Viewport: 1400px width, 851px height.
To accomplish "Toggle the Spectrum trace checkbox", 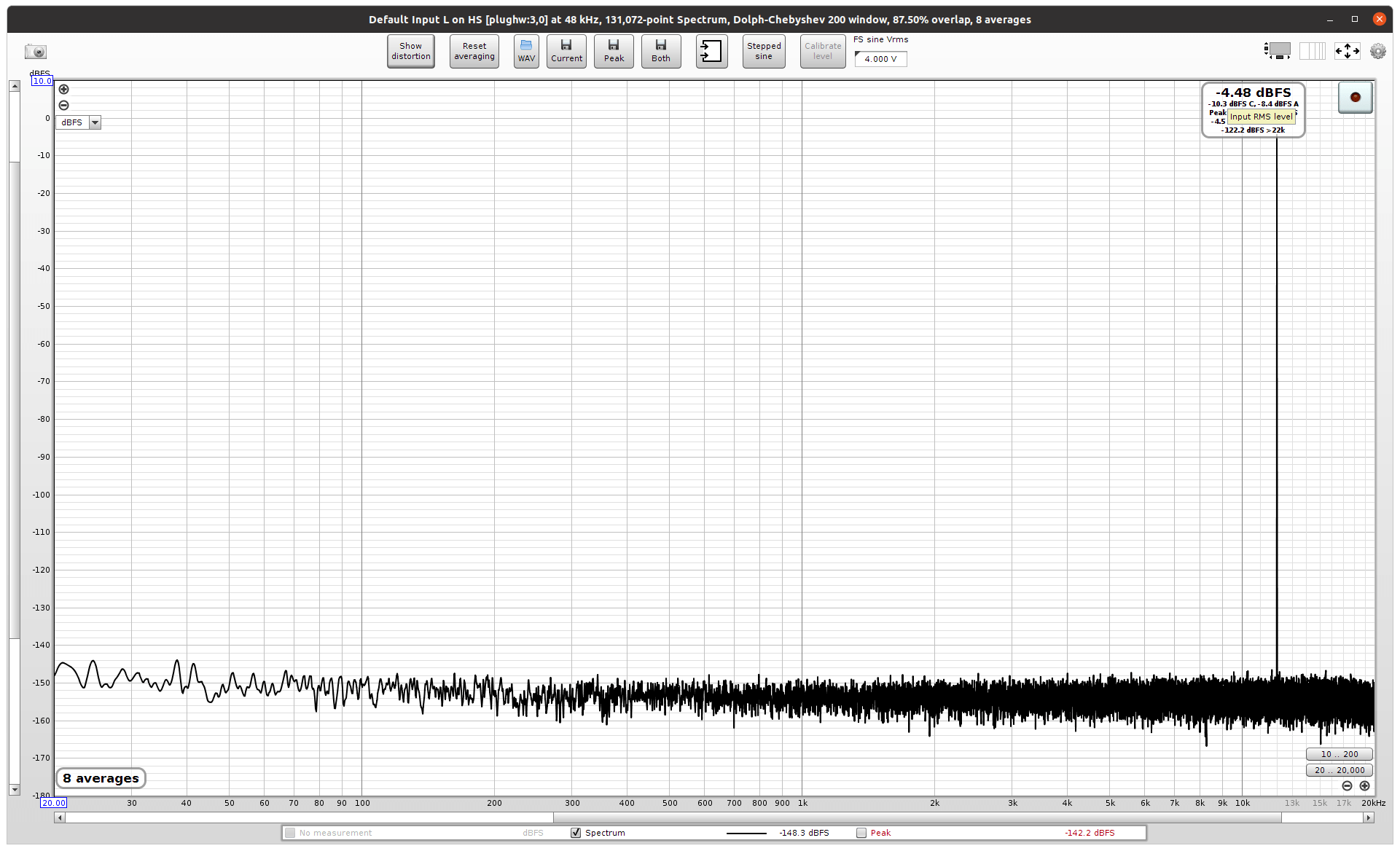I will [x=576, y=833].
